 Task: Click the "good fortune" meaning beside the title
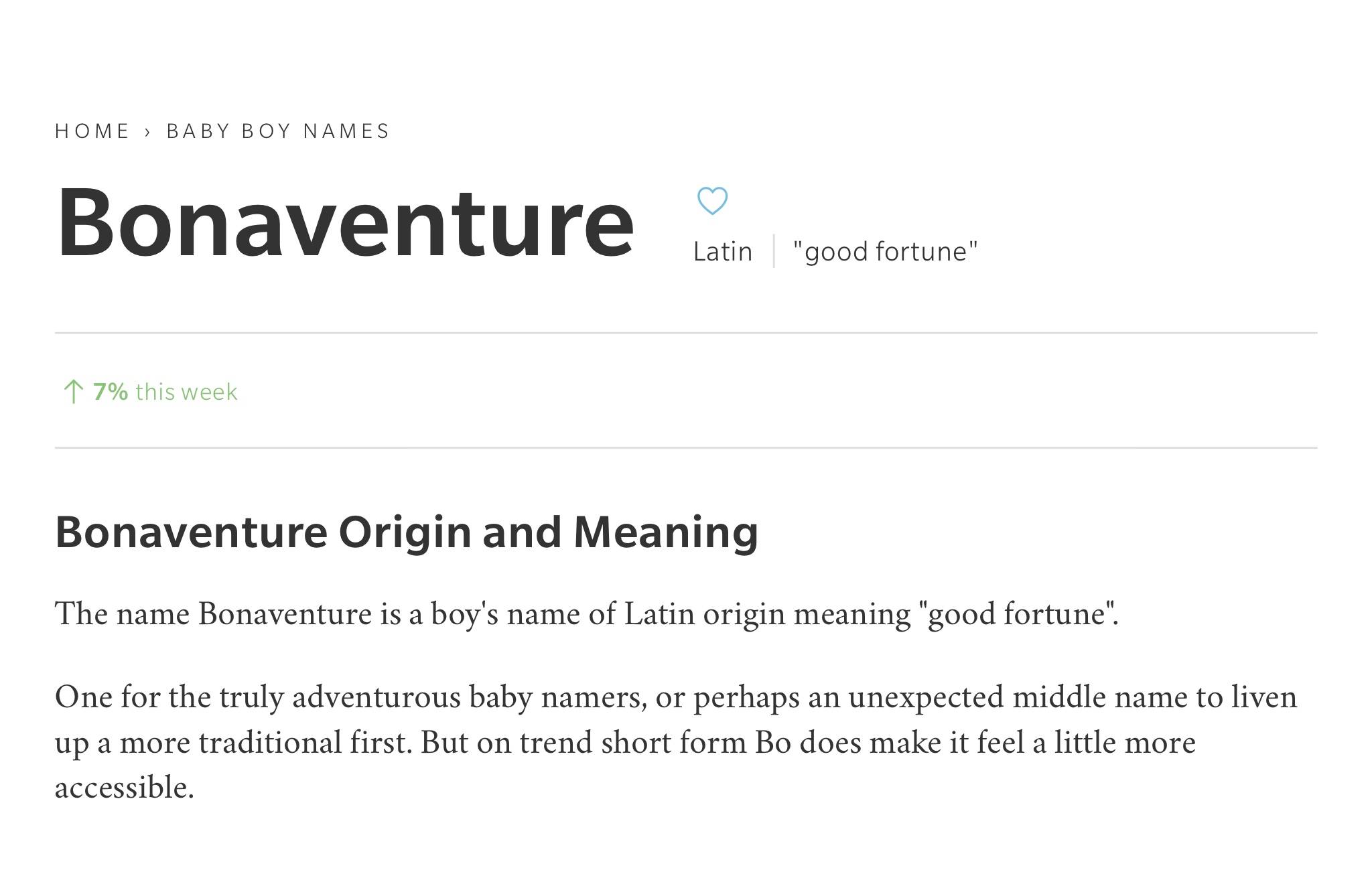tap(886, 252)
